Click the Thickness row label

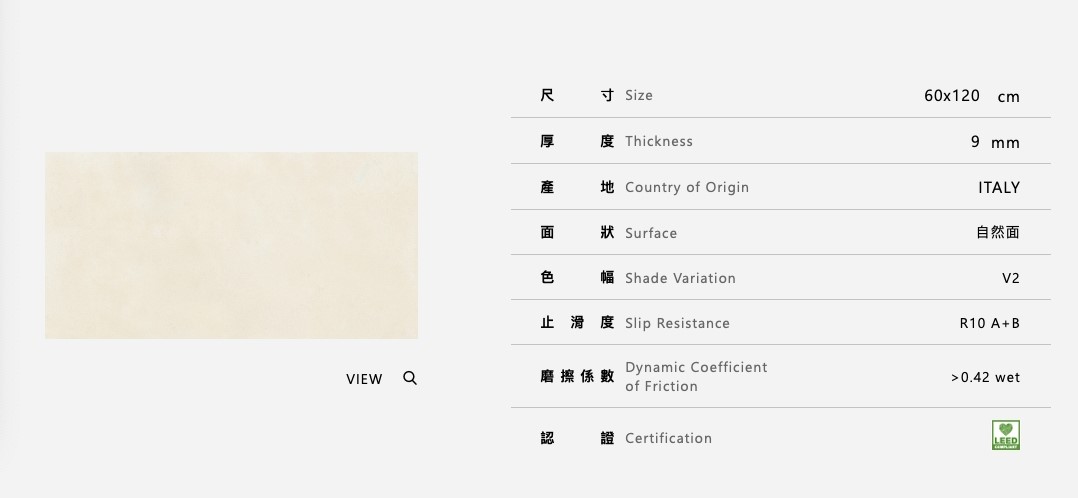pyautogui.click(x=659, y=141)
